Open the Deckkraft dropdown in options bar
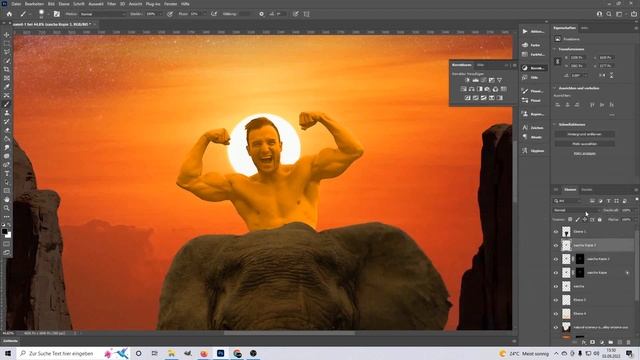Screen dimensions: 640x360 point(161,14)
